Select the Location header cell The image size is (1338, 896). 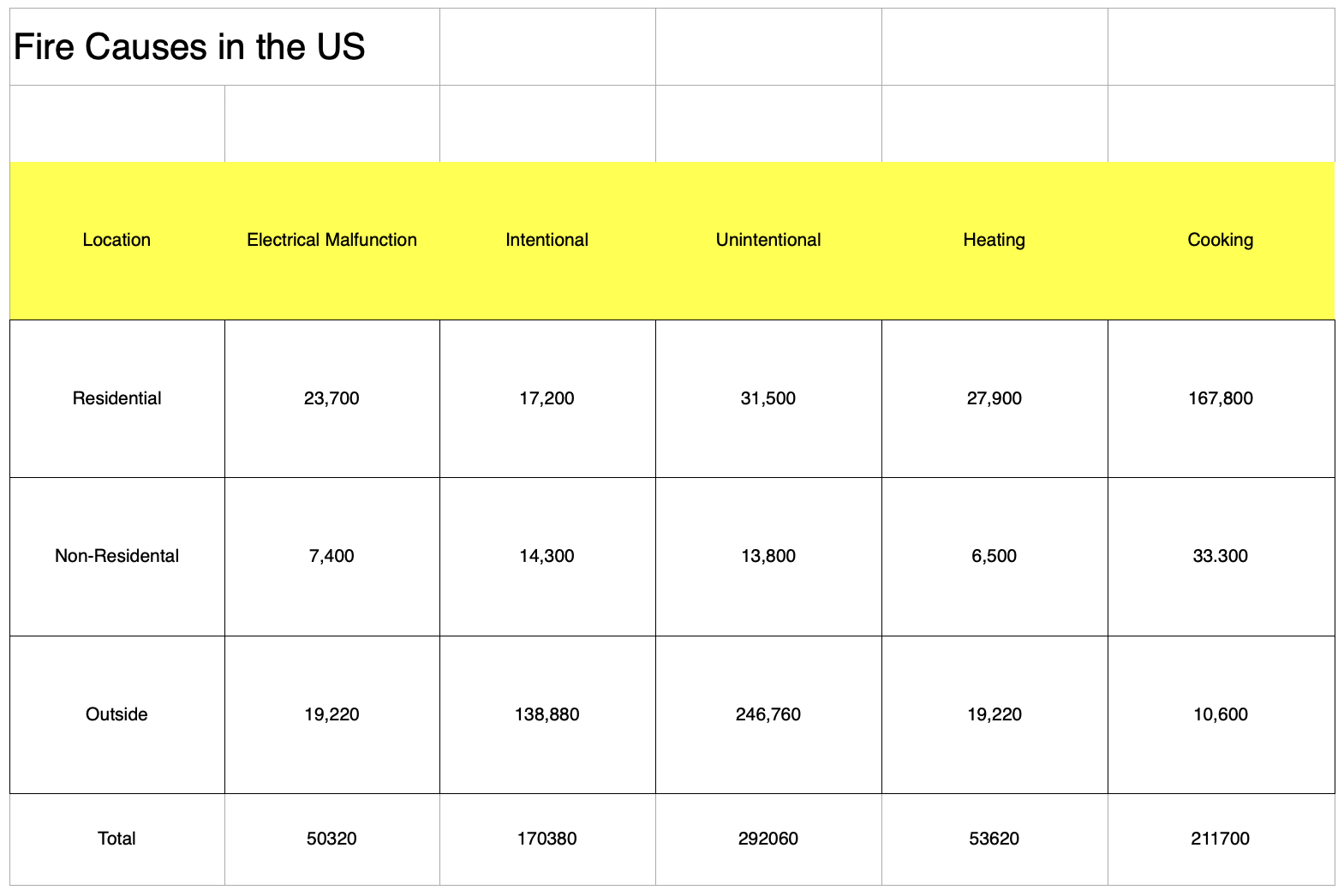click(116, 240)
